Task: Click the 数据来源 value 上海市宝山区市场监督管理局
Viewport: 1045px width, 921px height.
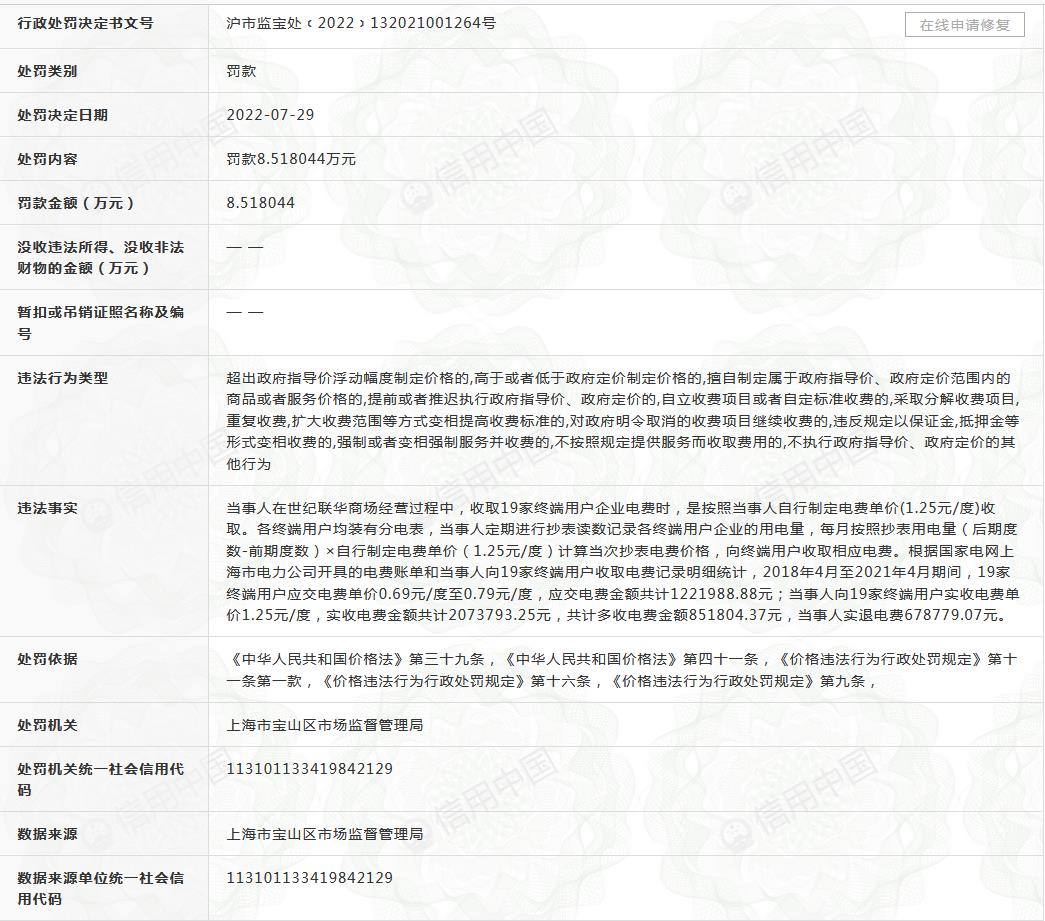Action: click(325, 834)
